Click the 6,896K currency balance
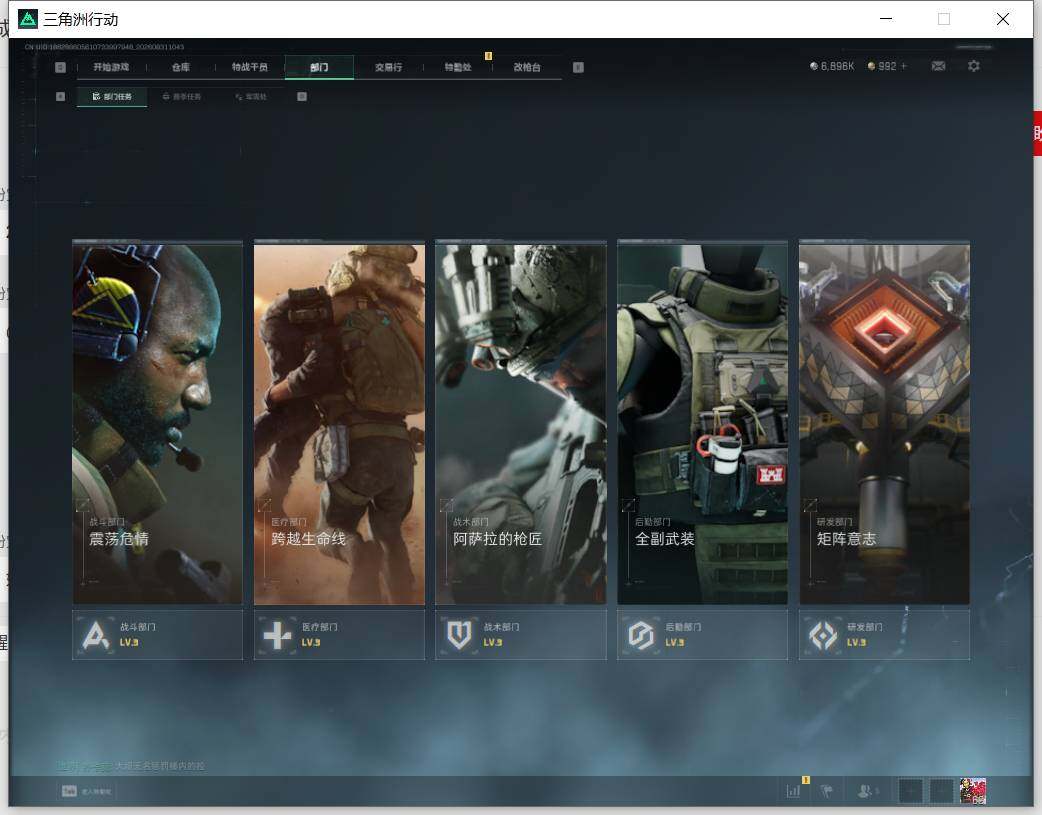This screenshot has width=1042, height=815. (x=832, y=66)
